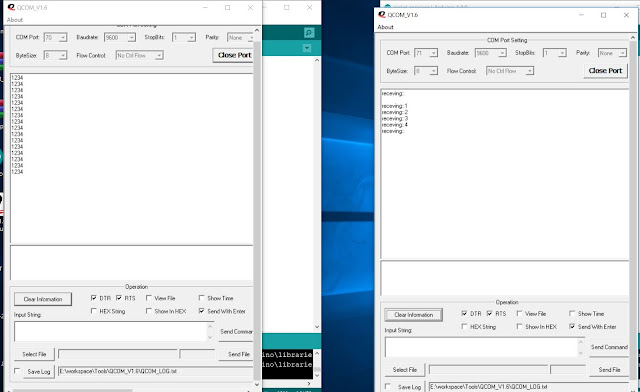Click Select File in right QCOM window
Image resolution: width=640 pixels, height=392 pixels.
coord(405,370)
